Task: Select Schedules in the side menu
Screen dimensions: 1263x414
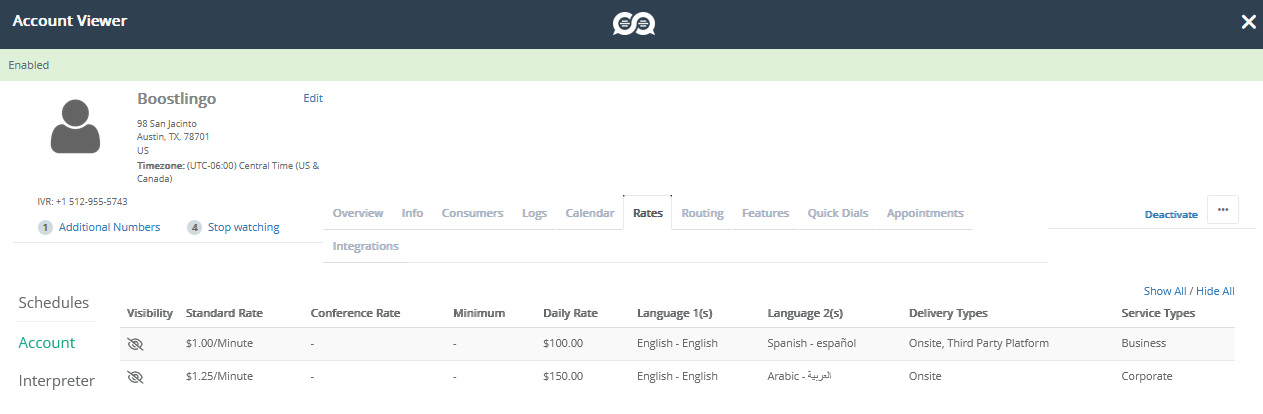Action: 54,302
